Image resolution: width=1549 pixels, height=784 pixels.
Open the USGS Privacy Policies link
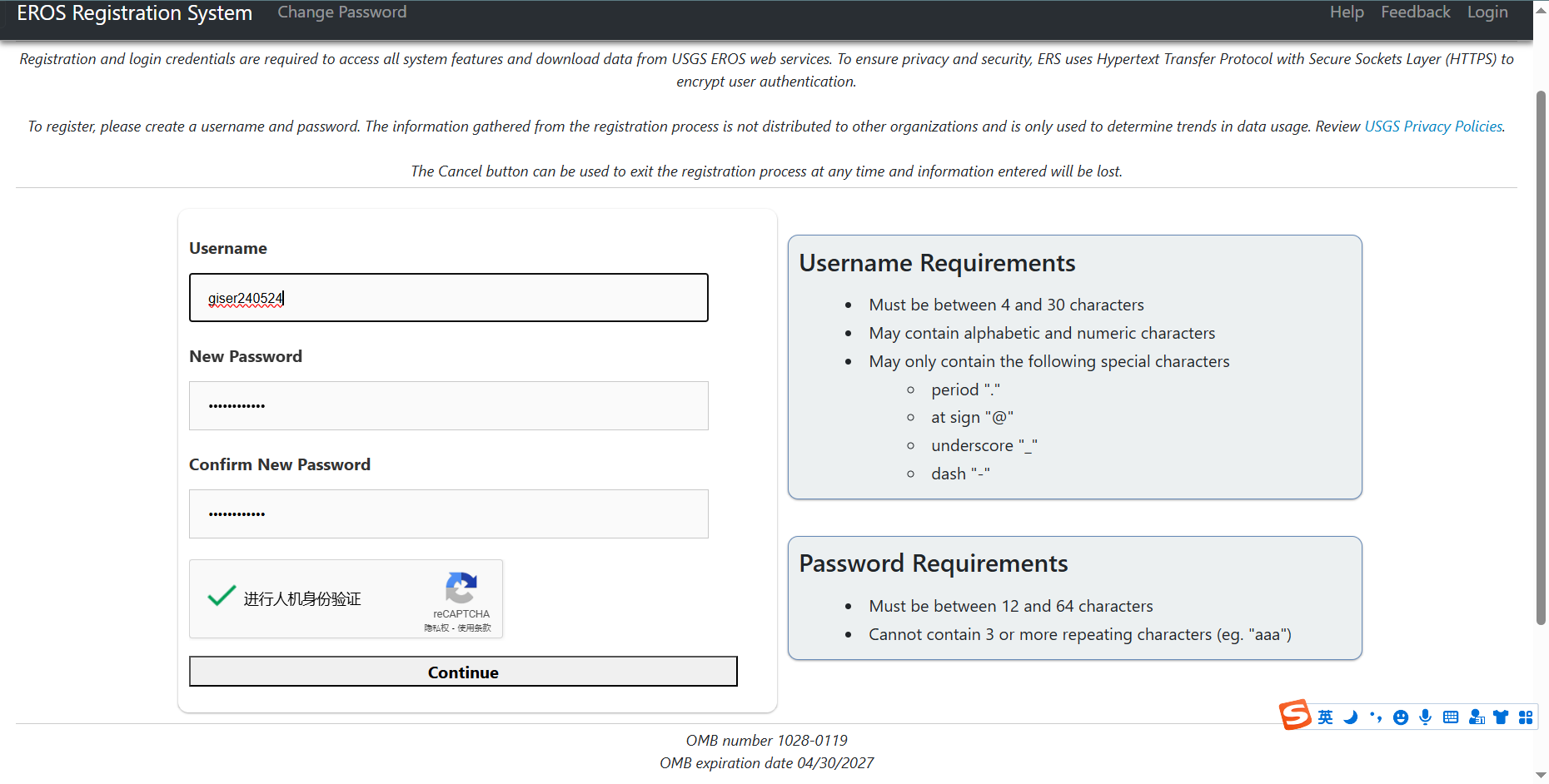1433,127
